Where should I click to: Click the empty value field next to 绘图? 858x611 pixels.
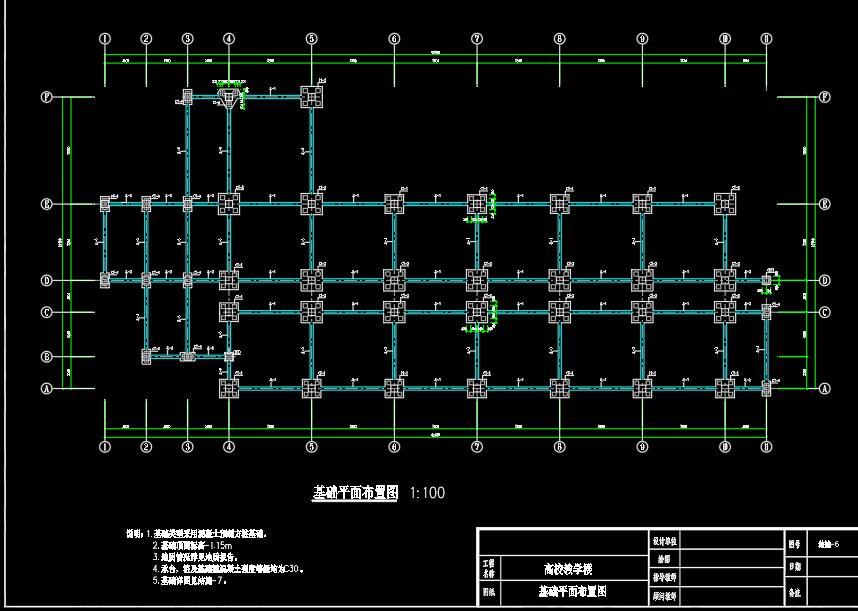tap(731, 560)
